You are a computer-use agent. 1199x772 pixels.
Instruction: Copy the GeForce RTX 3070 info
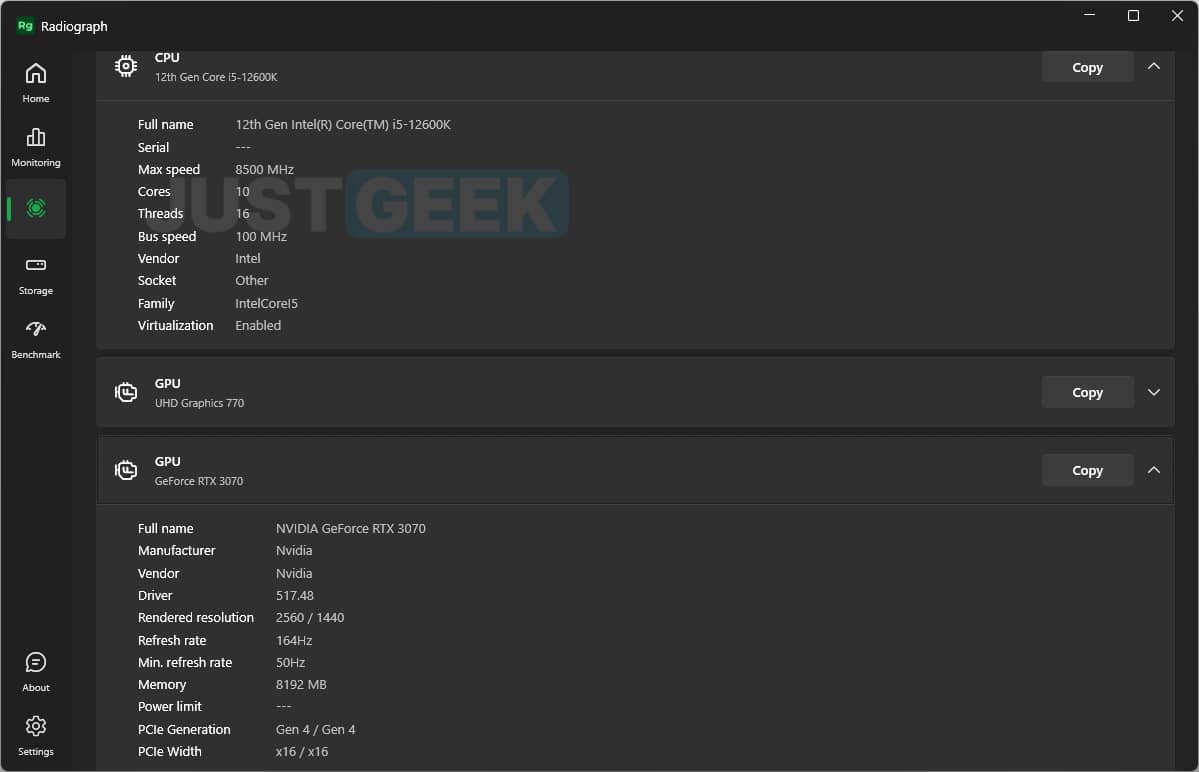[1087, 470]
